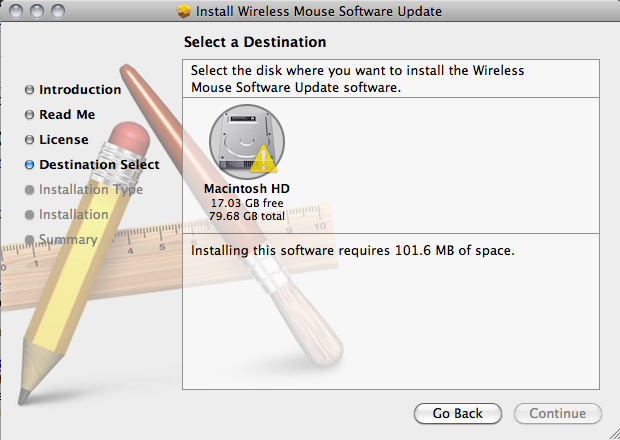
Task: Click the Installation step bullet
Action: 29,215
